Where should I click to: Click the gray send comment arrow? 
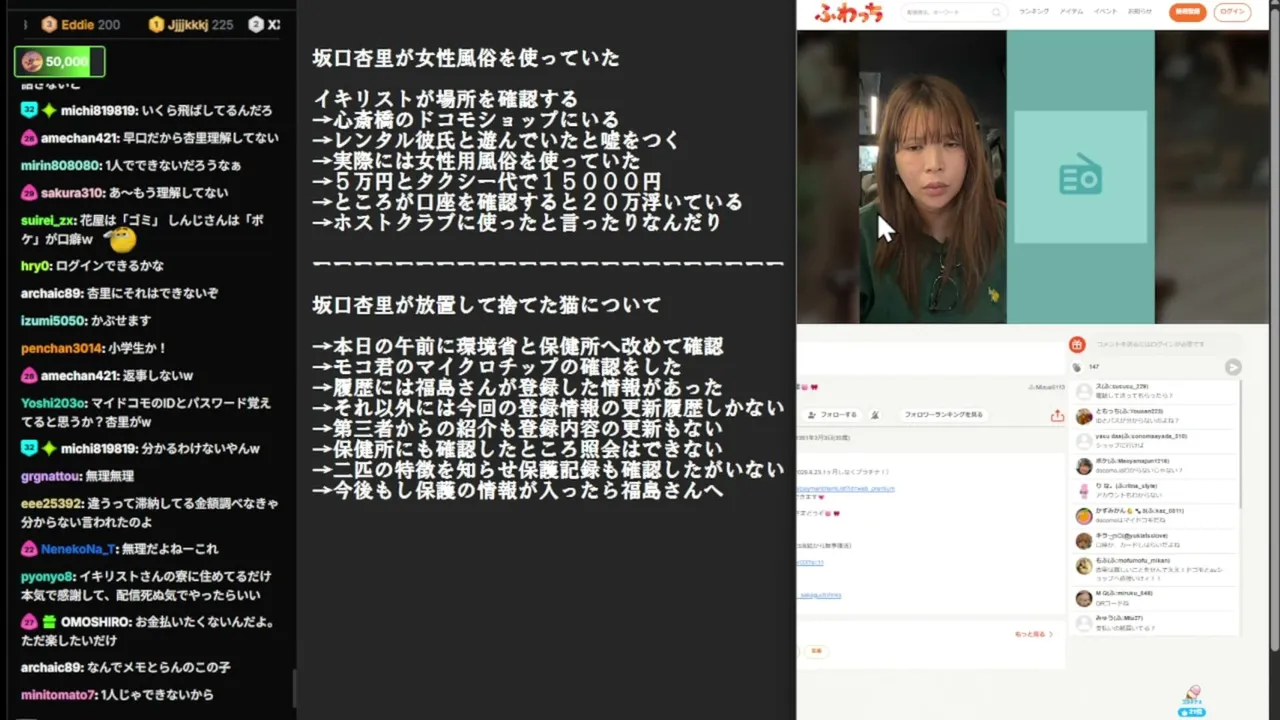1233,367
